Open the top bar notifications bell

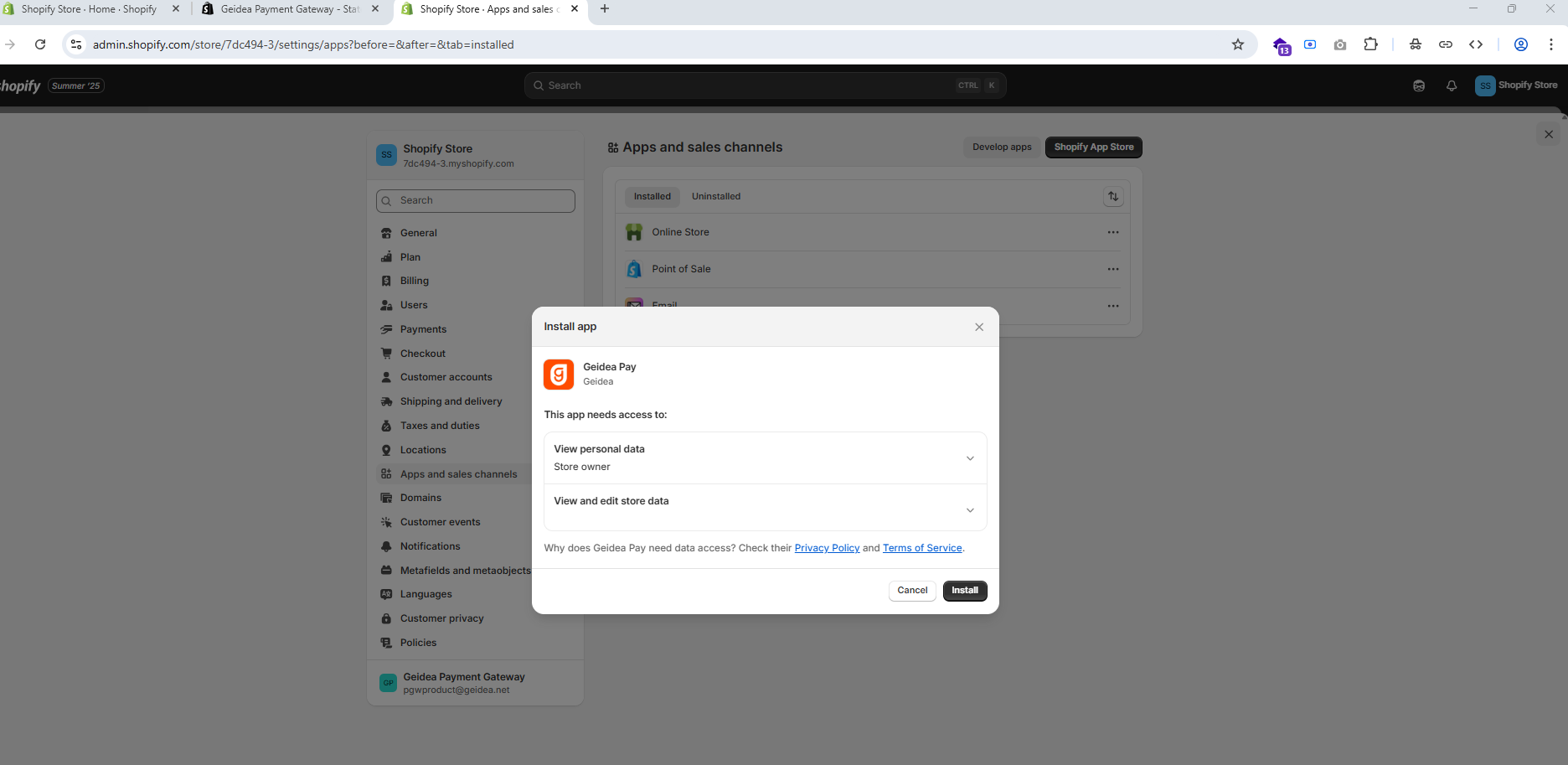tap(1452, 85)
